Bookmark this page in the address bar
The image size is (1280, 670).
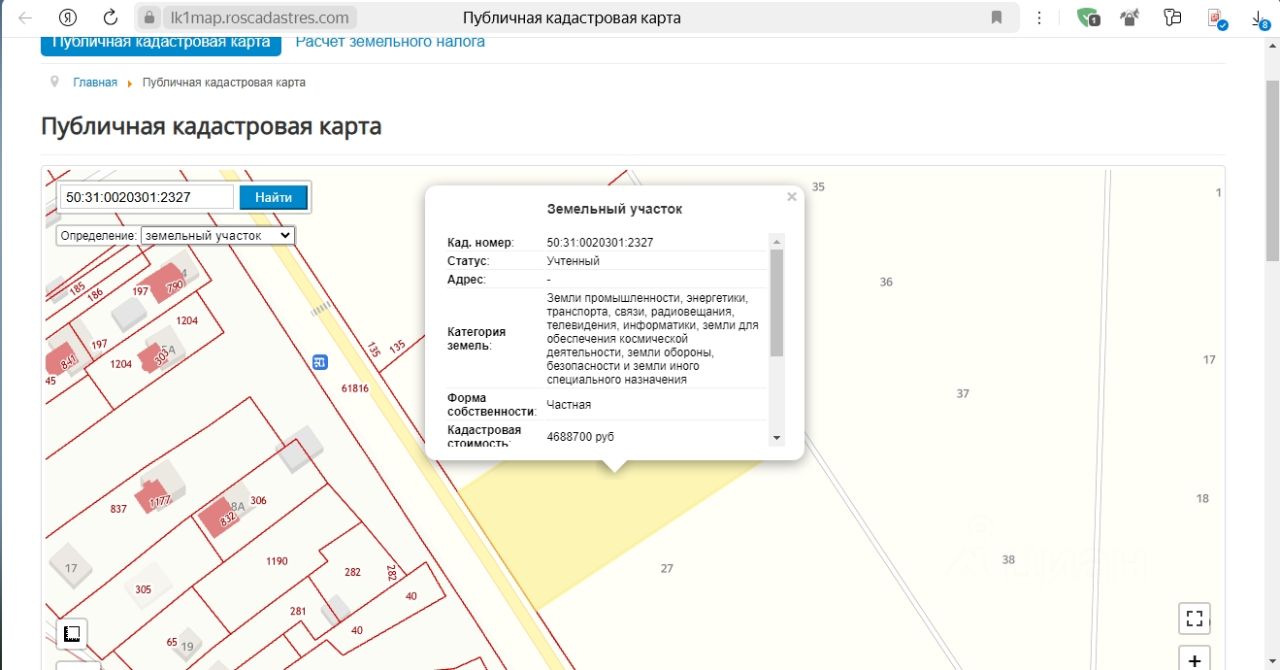[996, 18]
